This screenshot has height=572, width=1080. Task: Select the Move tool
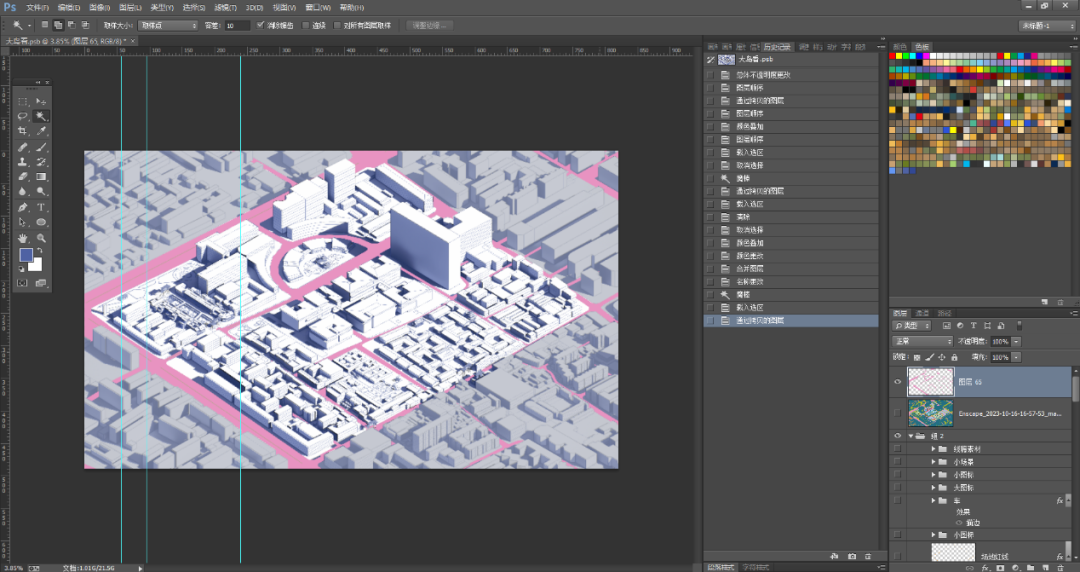[41, 101]
